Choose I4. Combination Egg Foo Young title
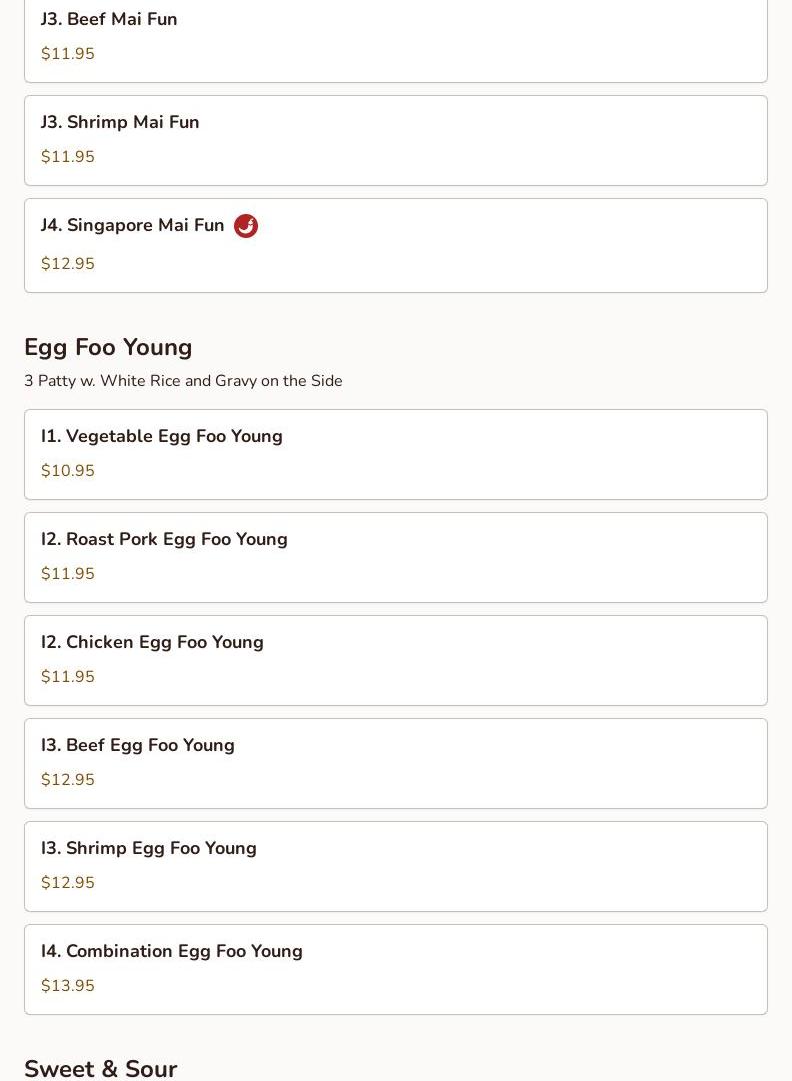The width and height of the screenshot is (792, 1081). [172, 951]
